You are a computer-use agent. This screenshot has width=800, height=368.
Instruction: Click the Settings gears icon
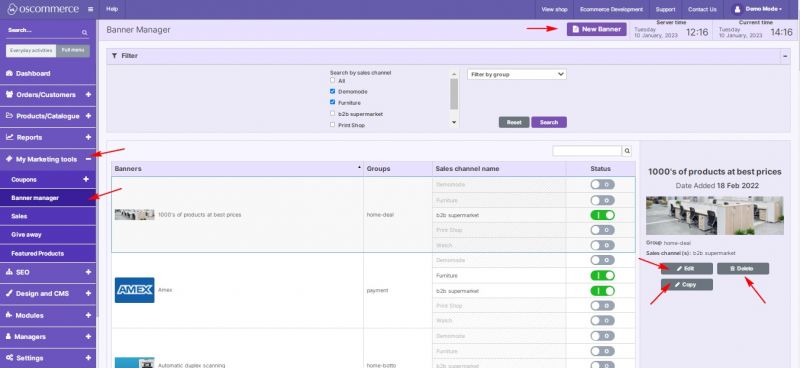[9, 358]
